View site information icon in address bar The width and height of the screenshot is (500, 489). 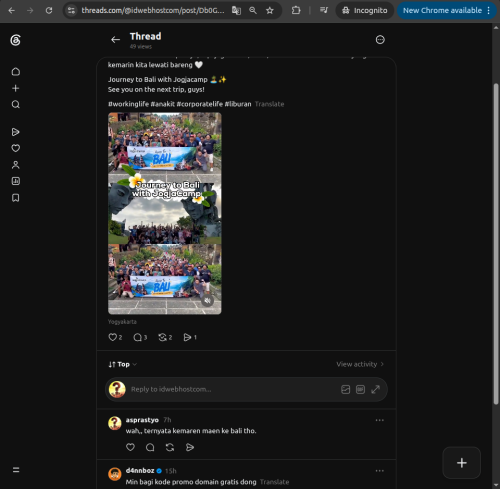click(x=71, y=11)
